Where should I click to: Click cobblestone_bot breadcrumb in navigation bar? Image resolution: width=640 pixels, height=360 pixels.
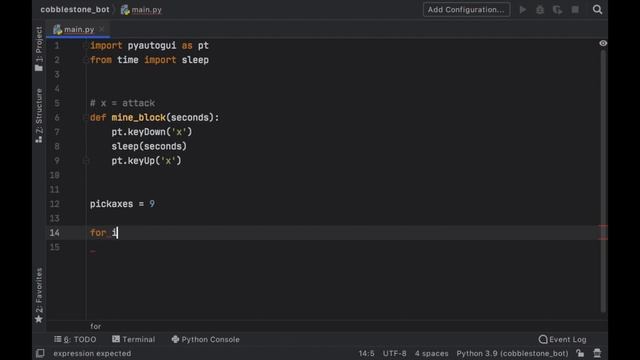75,10
